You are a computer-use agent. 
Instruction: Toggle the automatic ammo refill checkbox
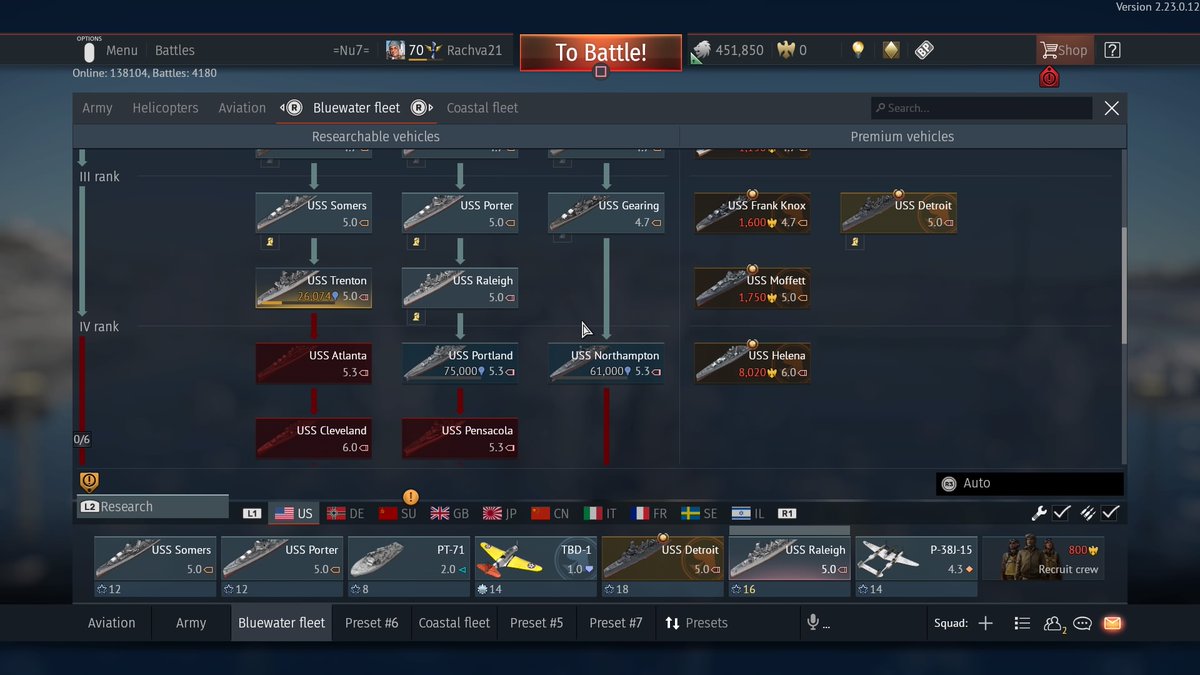coord(1110,513)
